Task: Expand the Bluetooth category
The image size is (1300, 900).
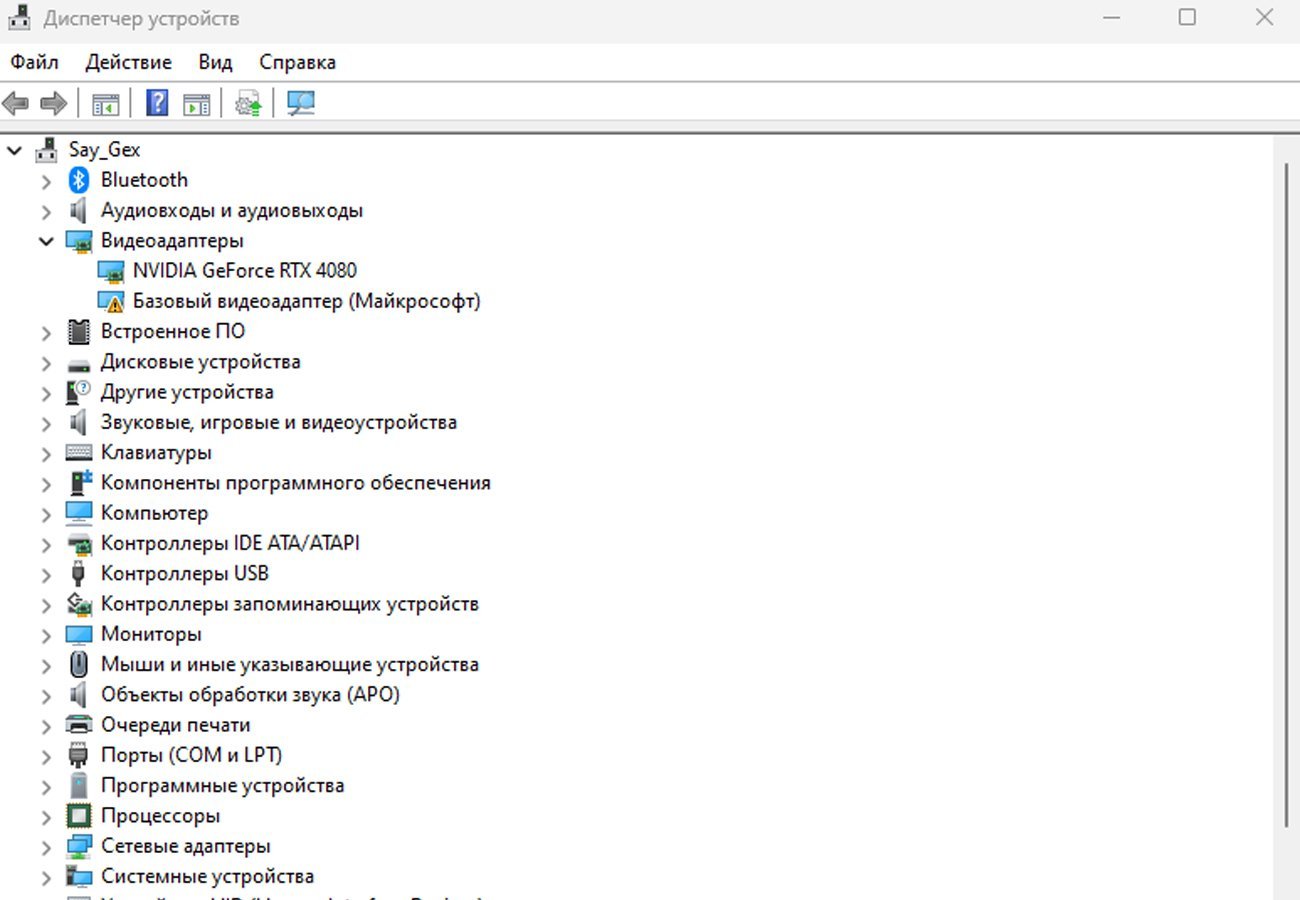Action: (x=46, y=182)
